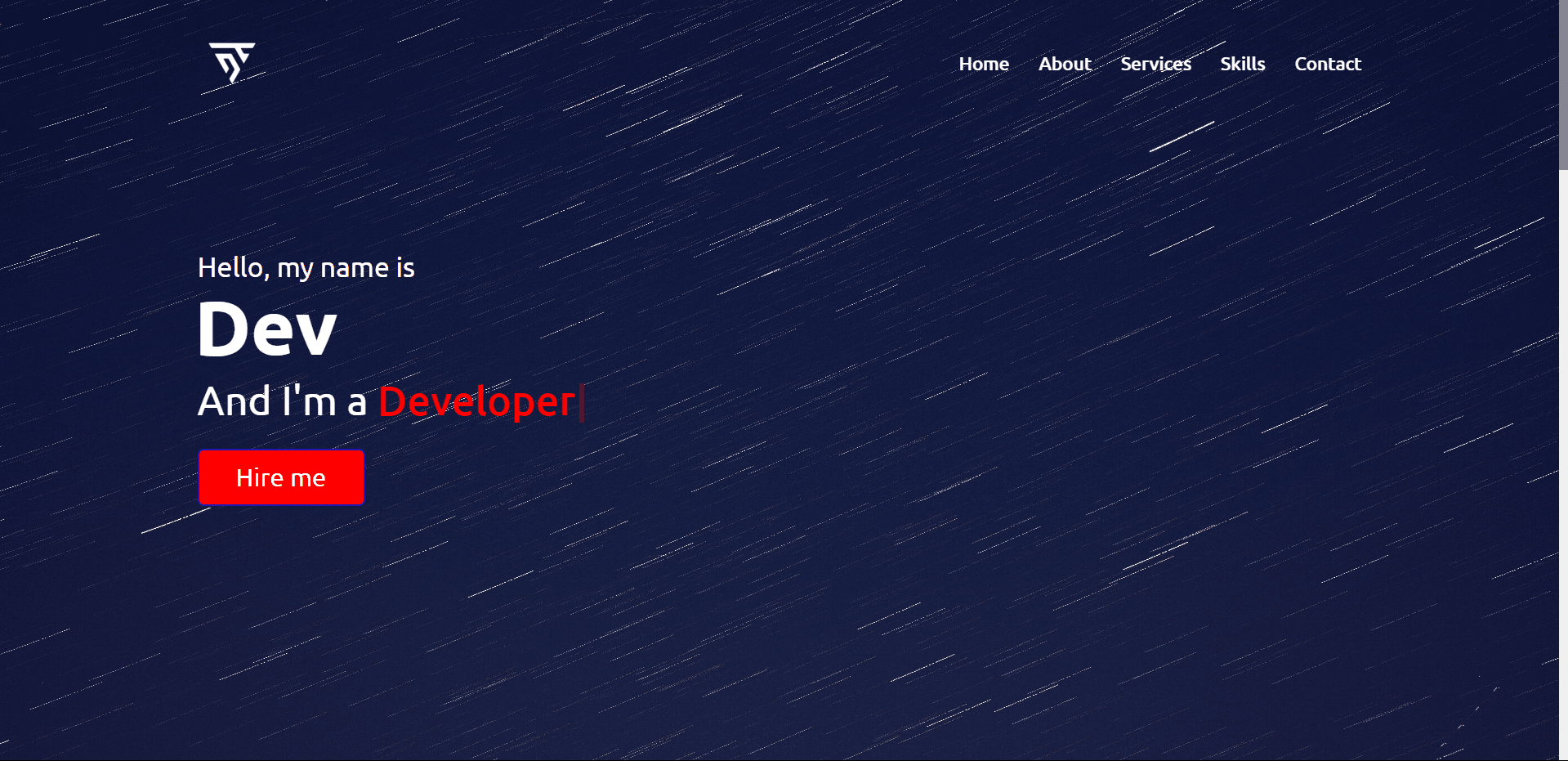
Task: Click the letter "a" before Developer
Action: click(x=357, y=403)
